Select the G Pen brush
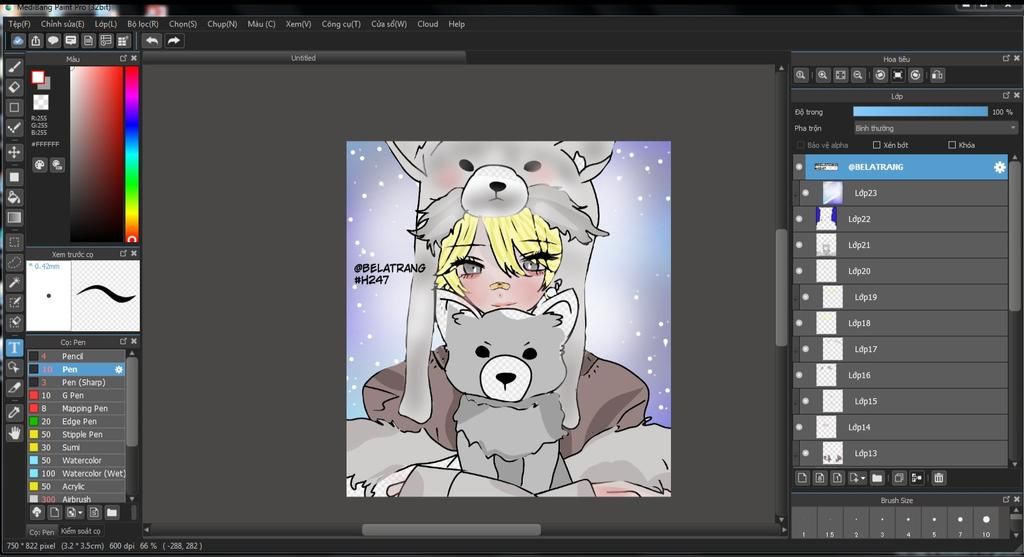The image size is (1024, 557). [x=76, y=396]
